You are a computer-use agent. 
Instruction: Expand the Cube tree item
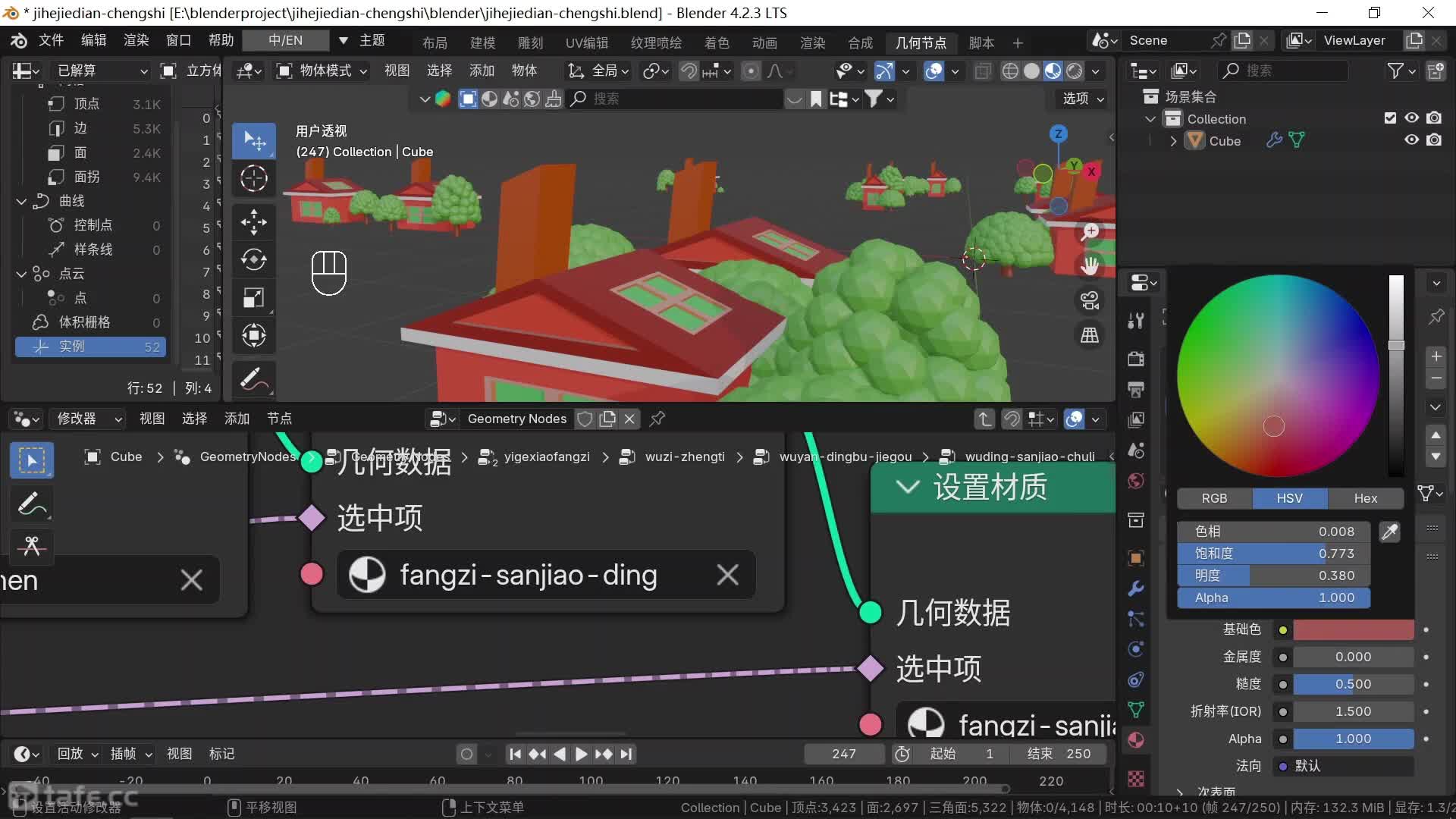tap(1173, 141)
